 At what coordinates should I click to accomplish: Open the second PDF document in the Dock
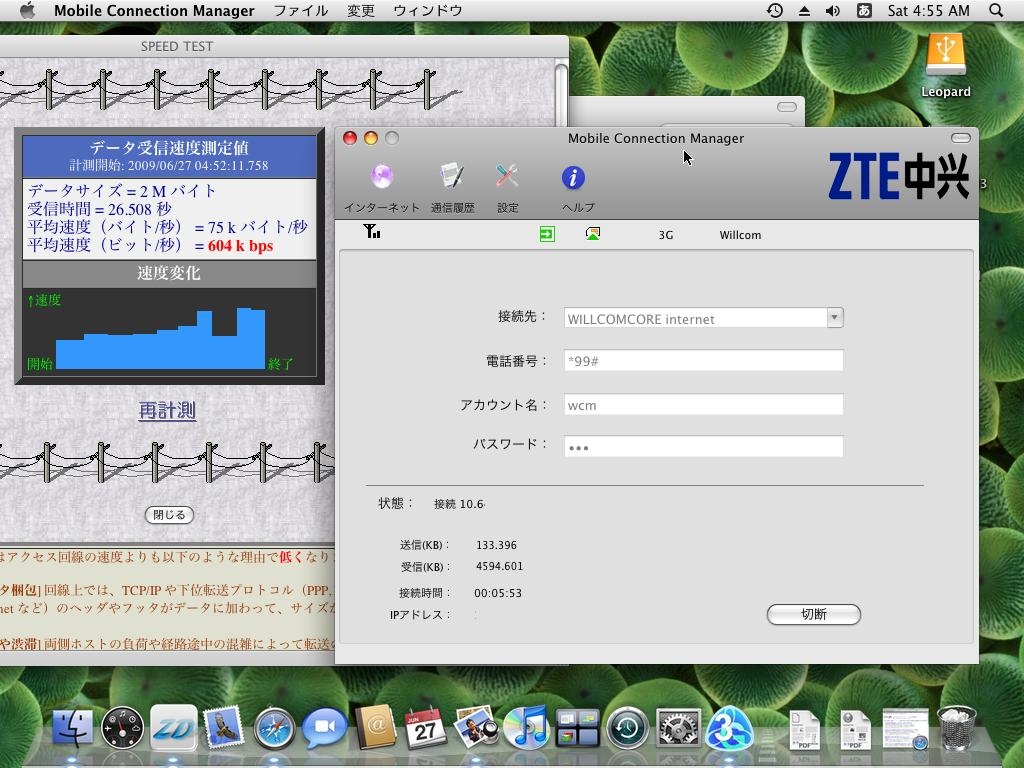[856, 729]
